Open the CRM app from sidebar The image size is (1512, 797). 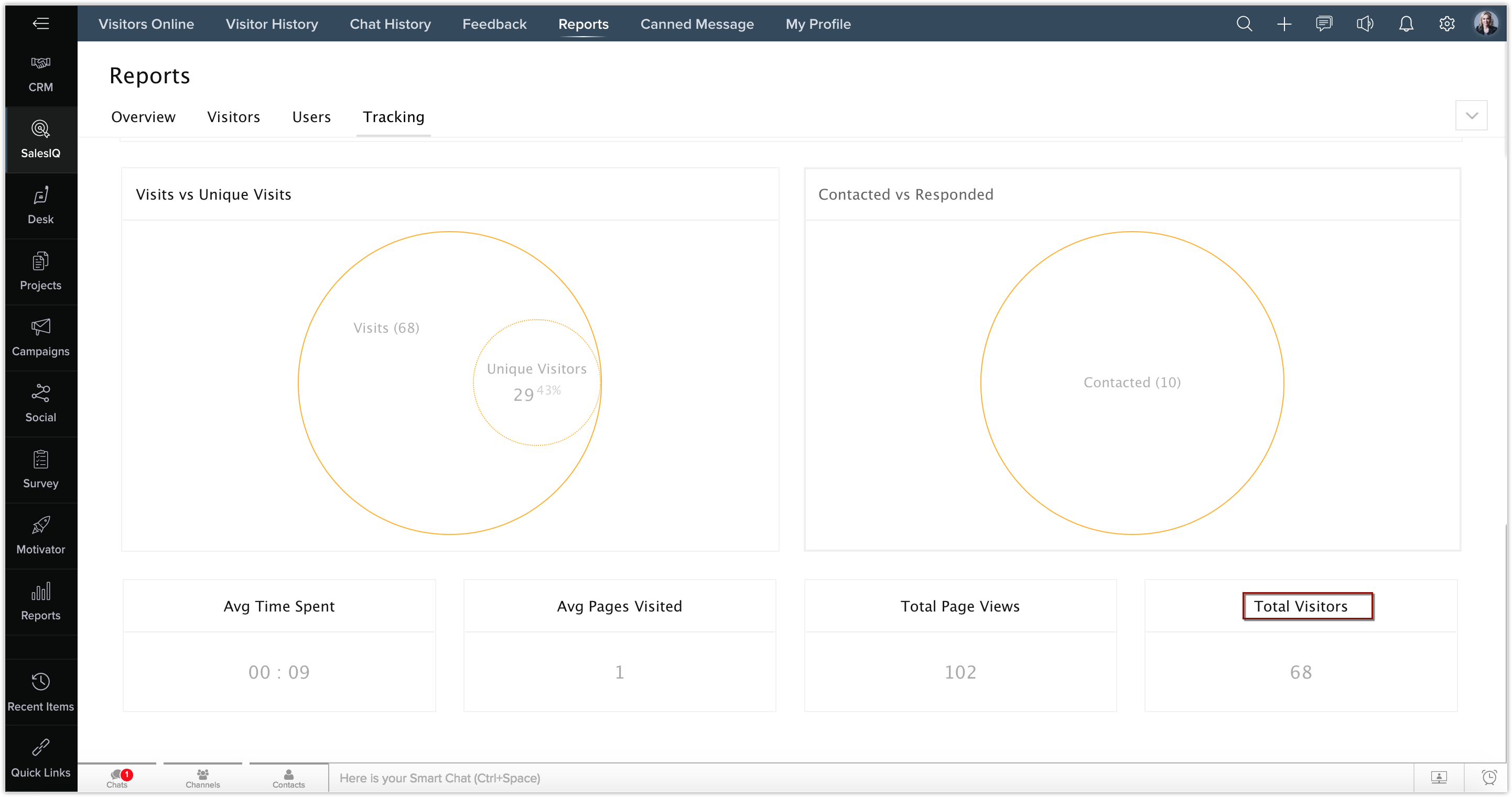pyautogui.click(x=40, y=73)
